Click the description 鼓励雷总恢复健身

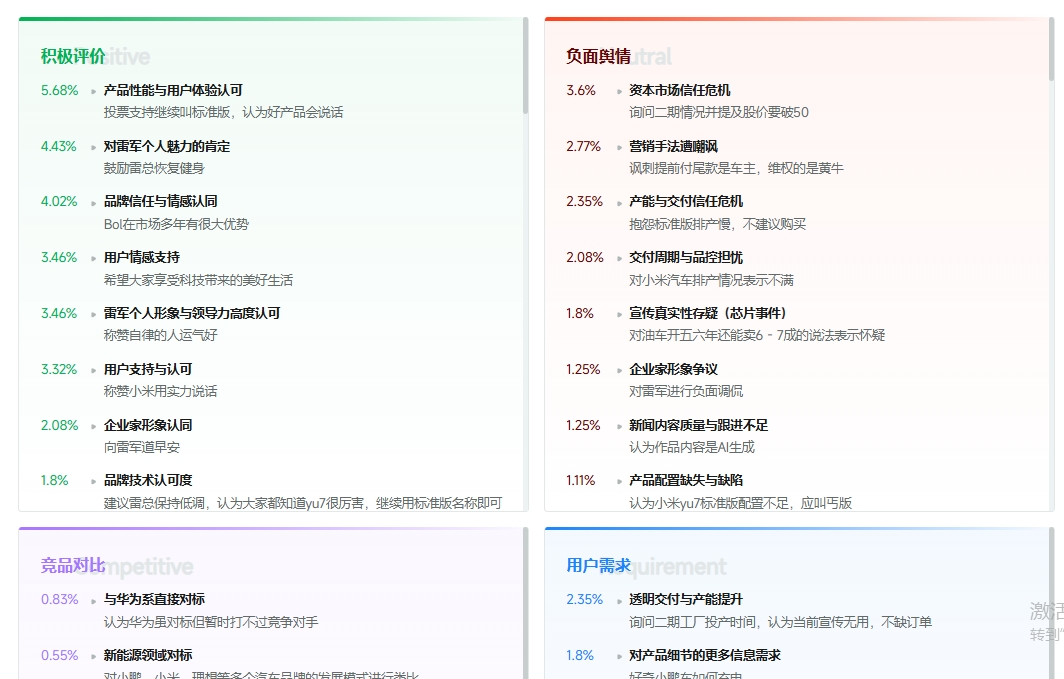click(154, 168)
